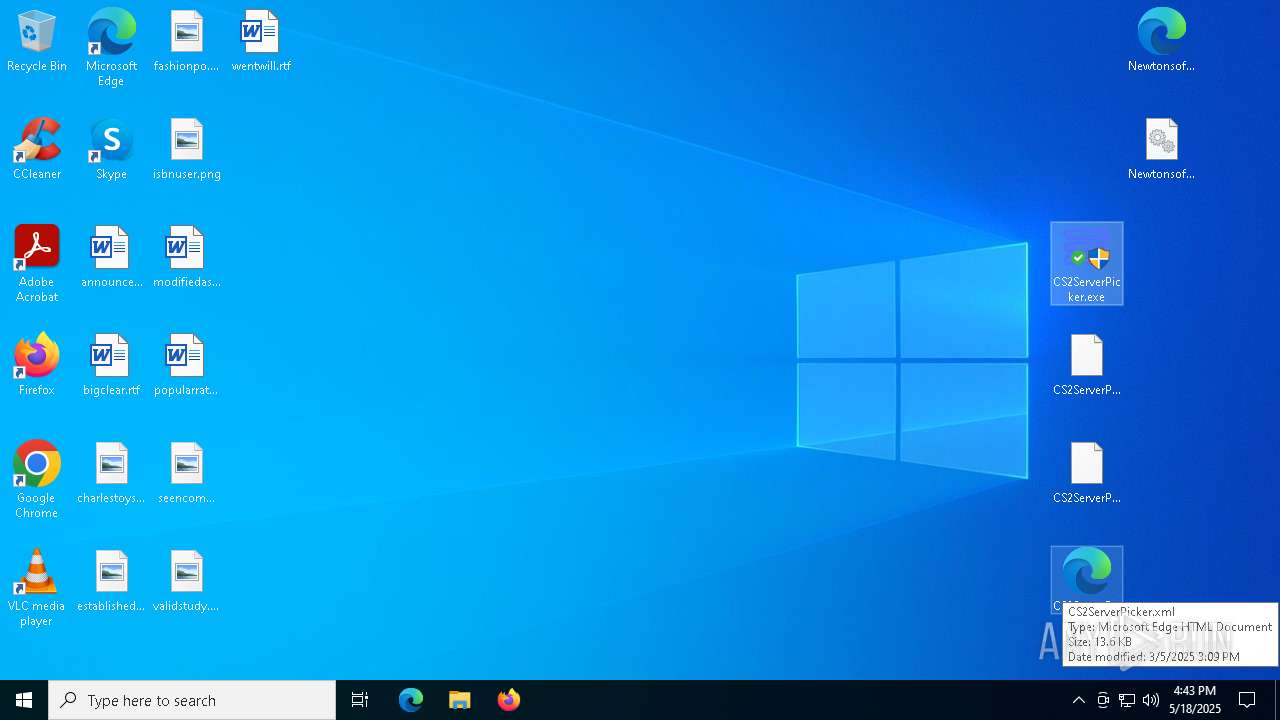Select the isbnuser.png image file

pos(186,150)
